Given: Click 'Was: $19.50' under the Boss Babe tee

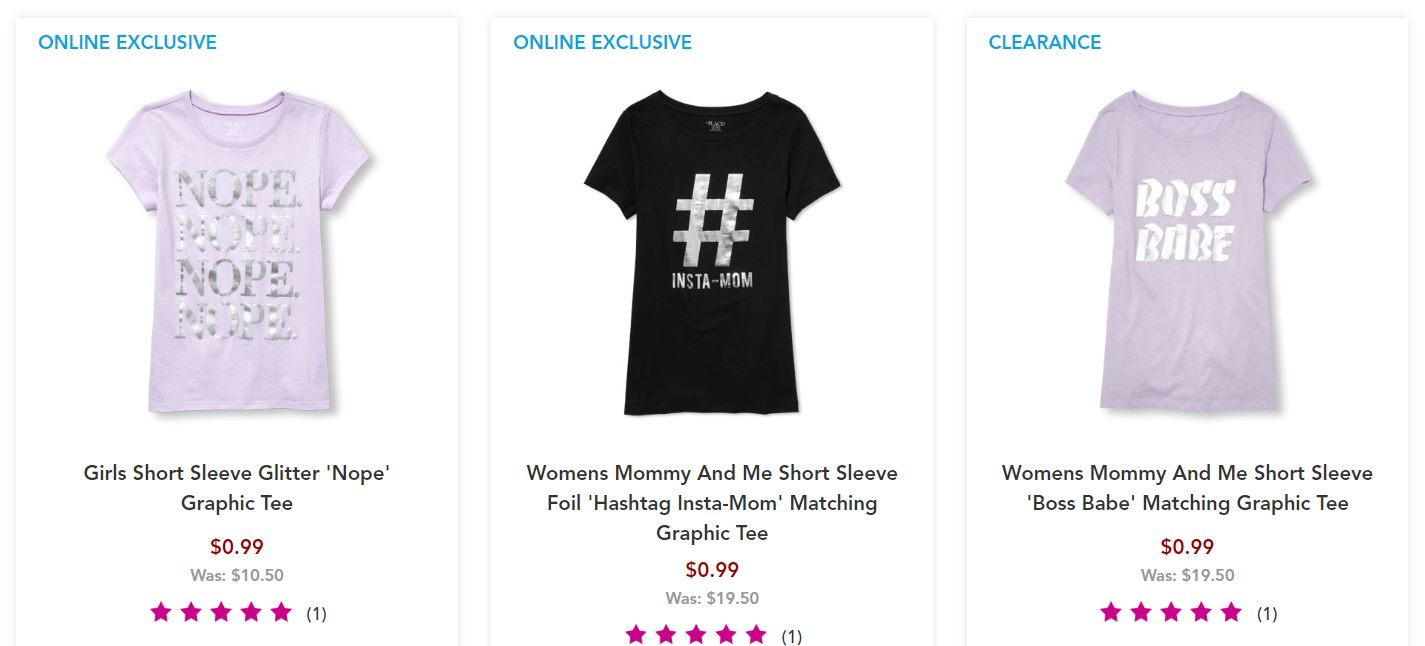Looking at the screenshot, I should 1187,576.
